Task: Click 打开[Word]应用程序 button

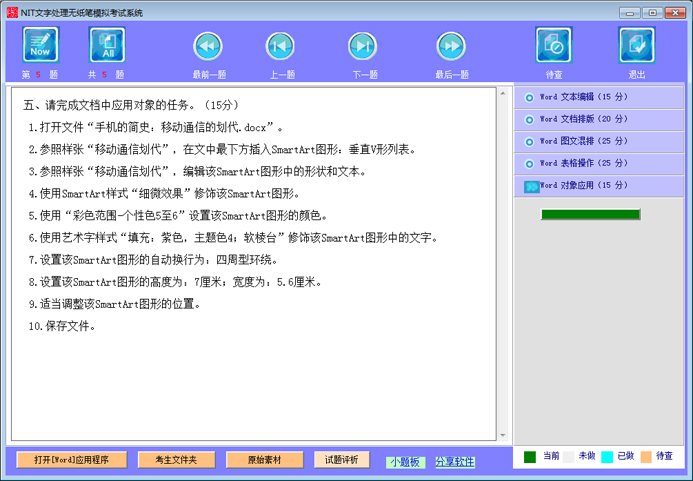Action: click(x=72, y=460)
